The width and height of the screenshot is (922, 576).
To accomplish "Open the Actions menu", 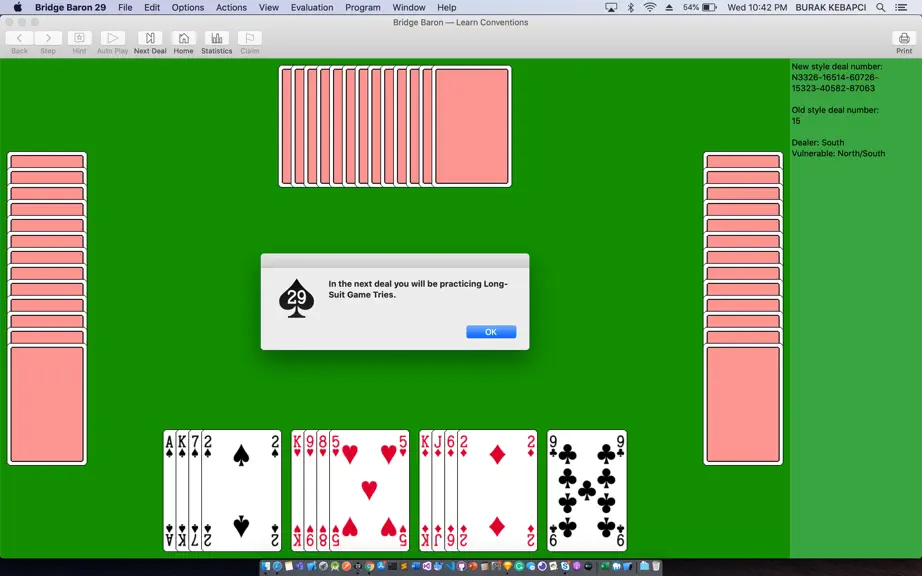I will pyautogui.click(x=231, y=8).
